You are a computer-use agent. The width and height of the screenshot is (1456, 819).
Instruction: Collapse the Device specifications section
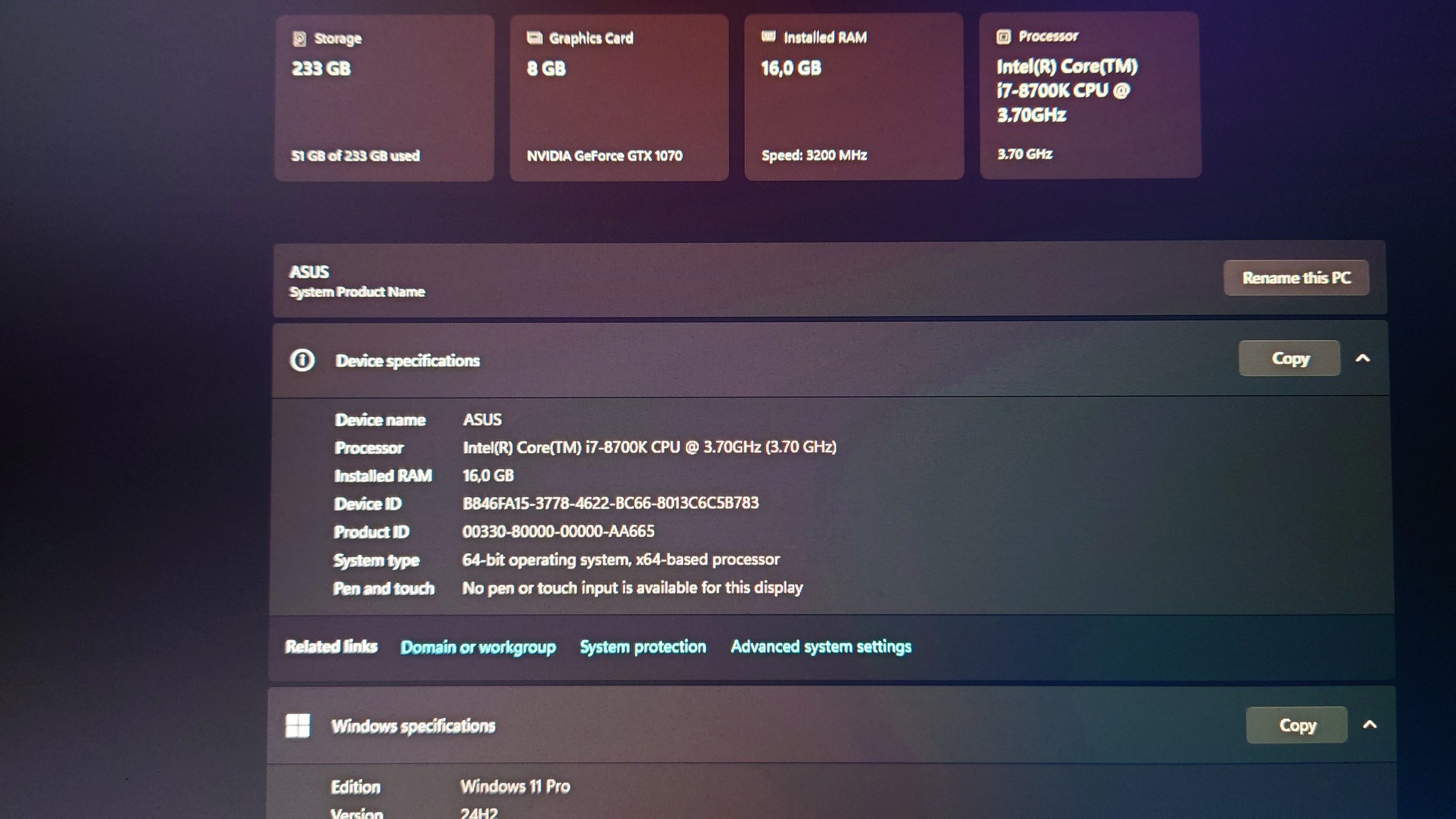pos(1363,359)
